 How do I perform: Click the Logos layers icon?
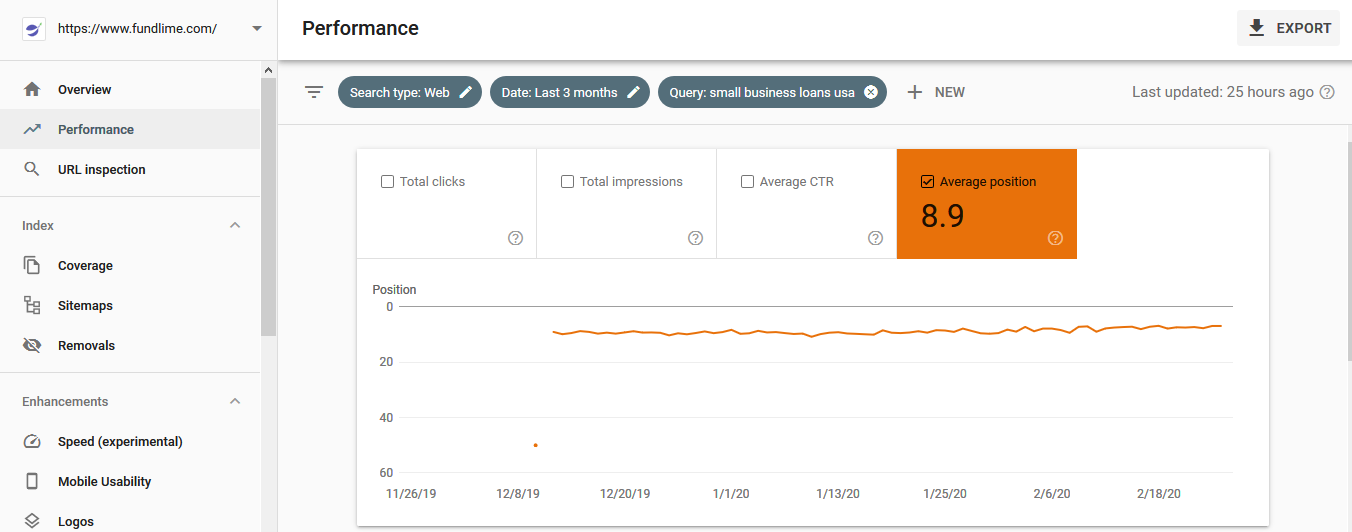click(x=32, y=521)
